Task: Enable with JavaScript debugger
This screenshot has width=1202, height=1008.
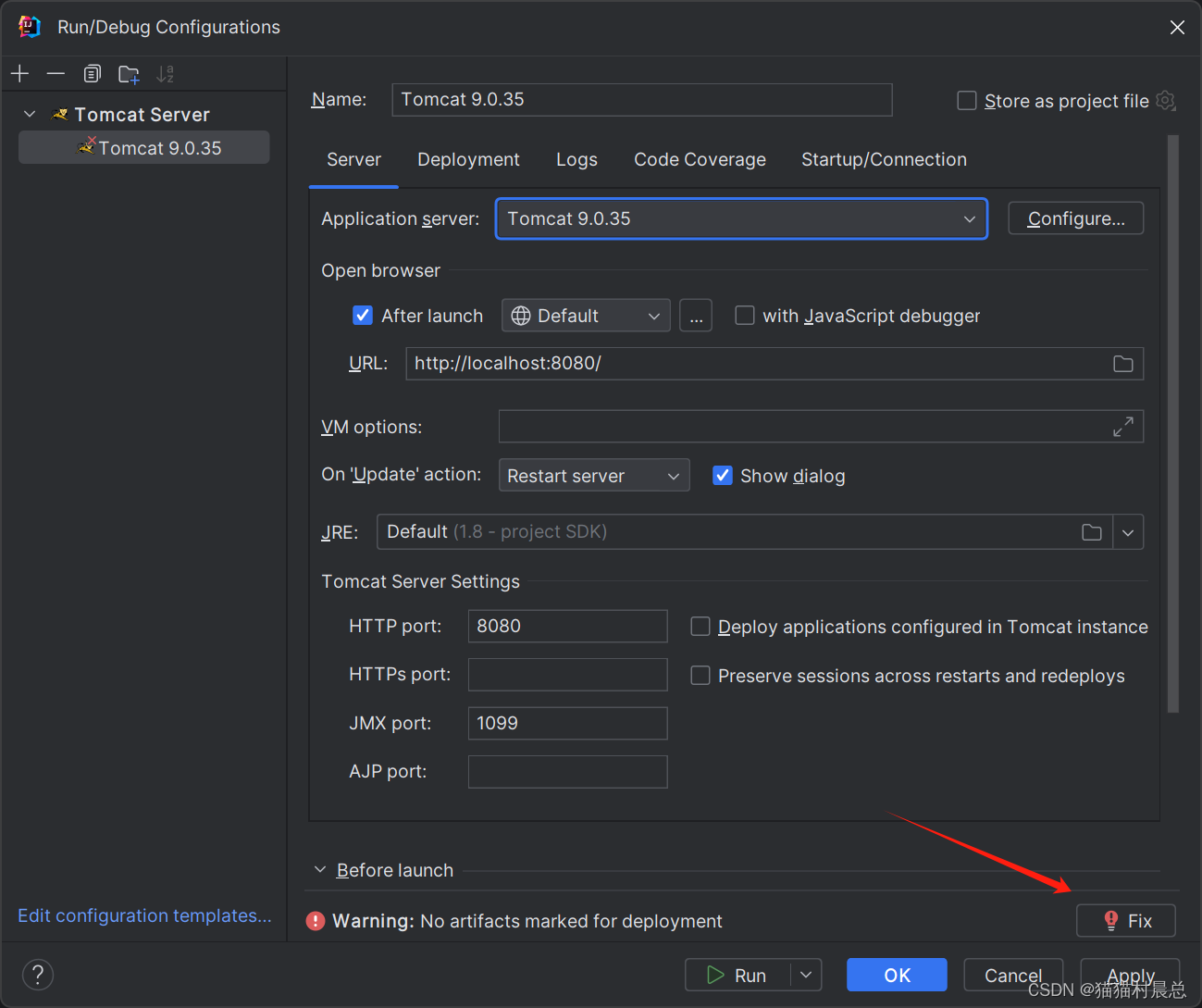Action: (744, 316)
